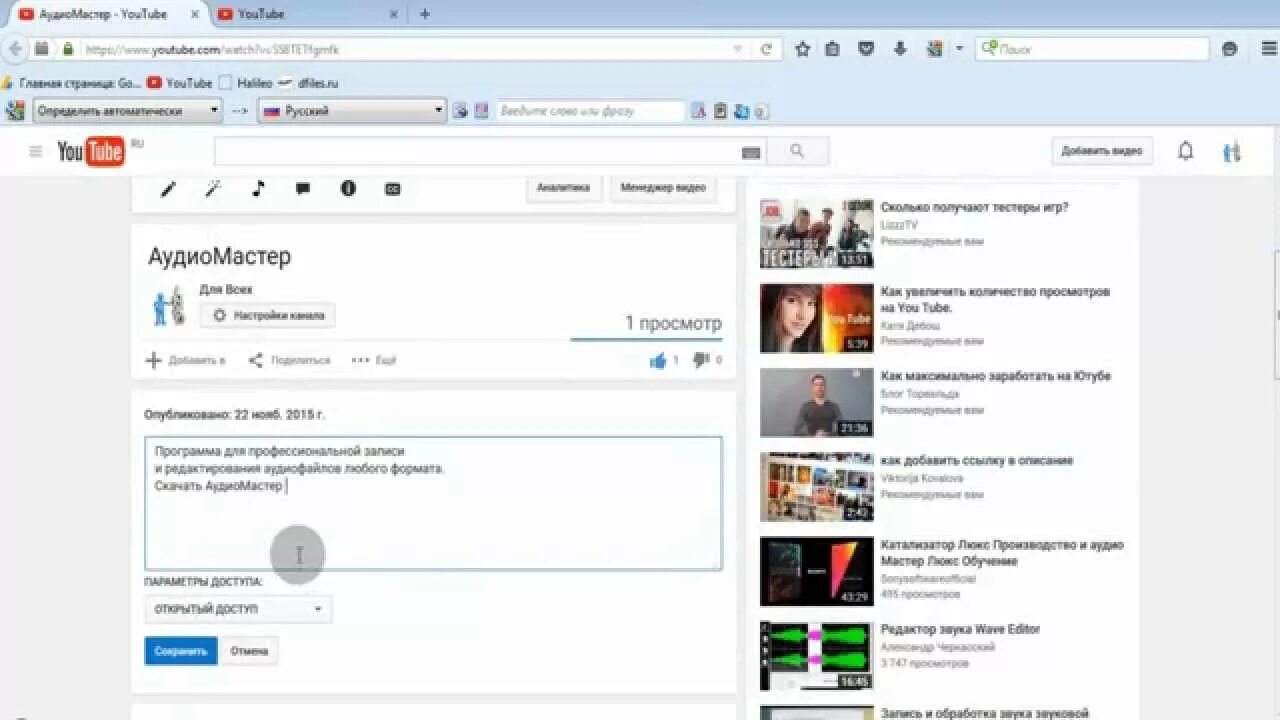Open the account avatar menu
Image resolution: width=1280 pixels, height=720 pixels.
(x=1232, y=152)
